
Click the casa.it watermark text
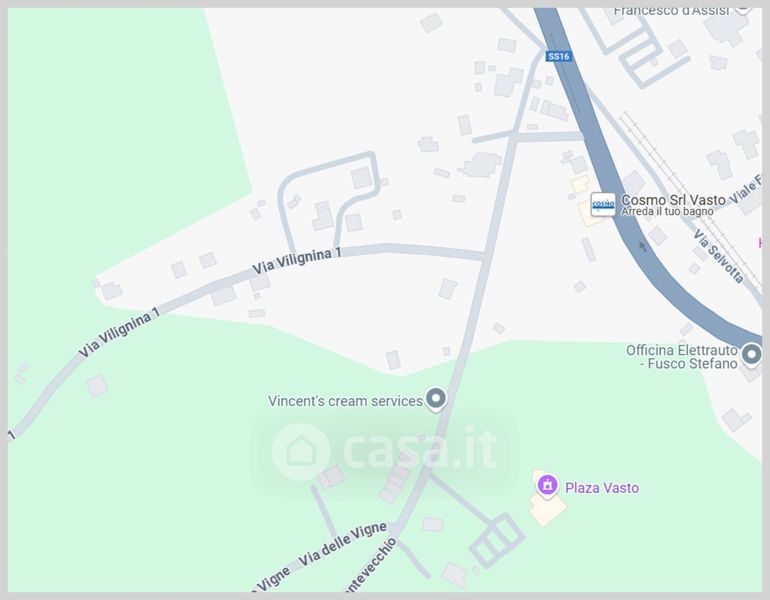[x=420, y=448]
